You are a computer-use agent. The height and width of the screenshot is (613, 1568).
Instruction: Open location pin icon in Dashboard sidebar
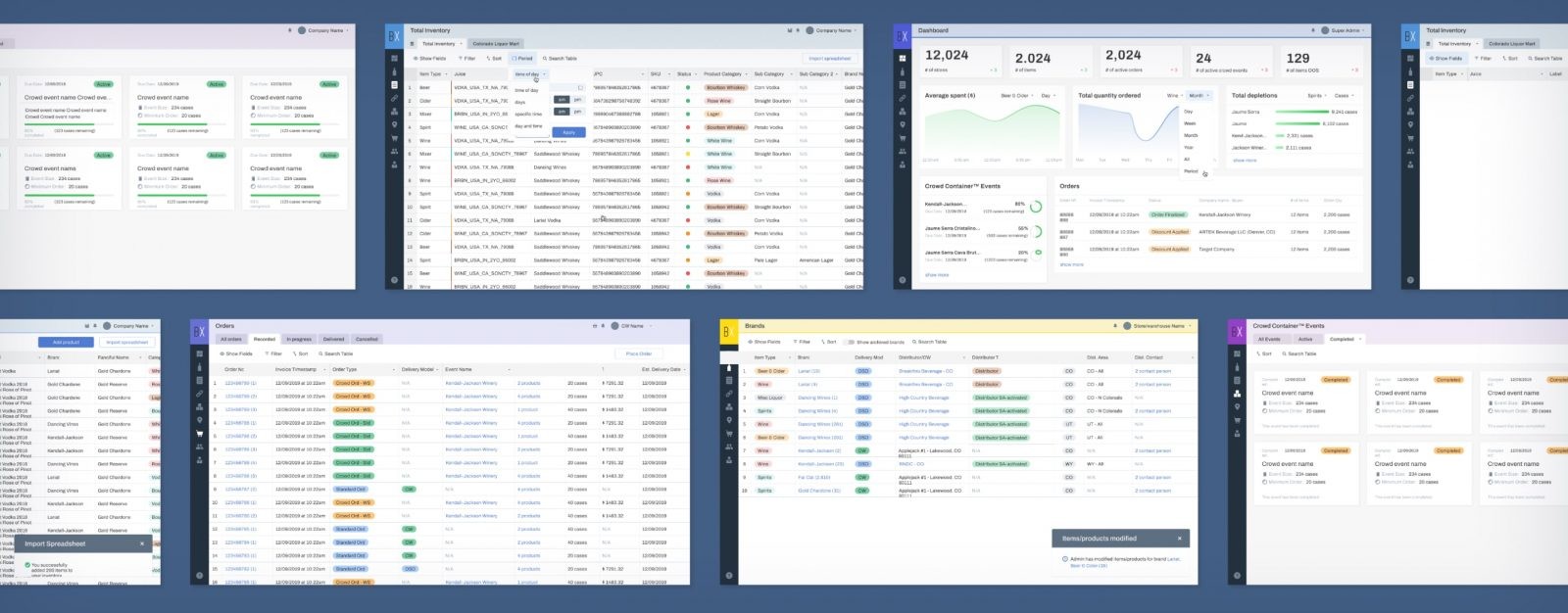point(903,124)
